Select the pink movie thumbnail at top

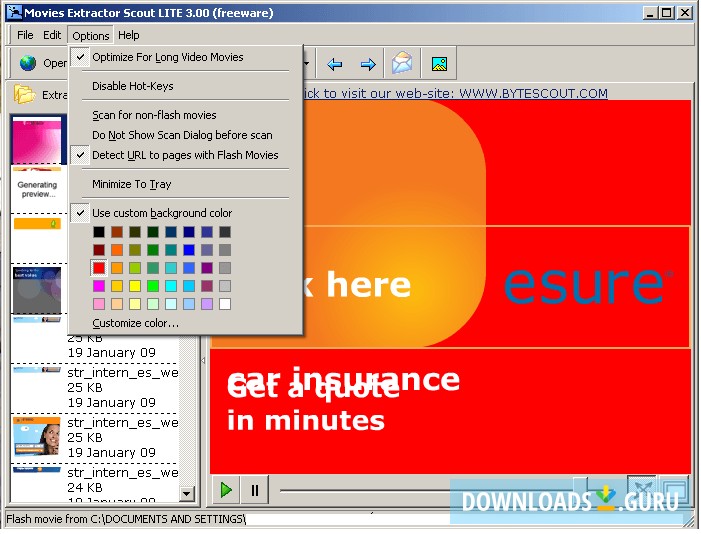[37, 140]
